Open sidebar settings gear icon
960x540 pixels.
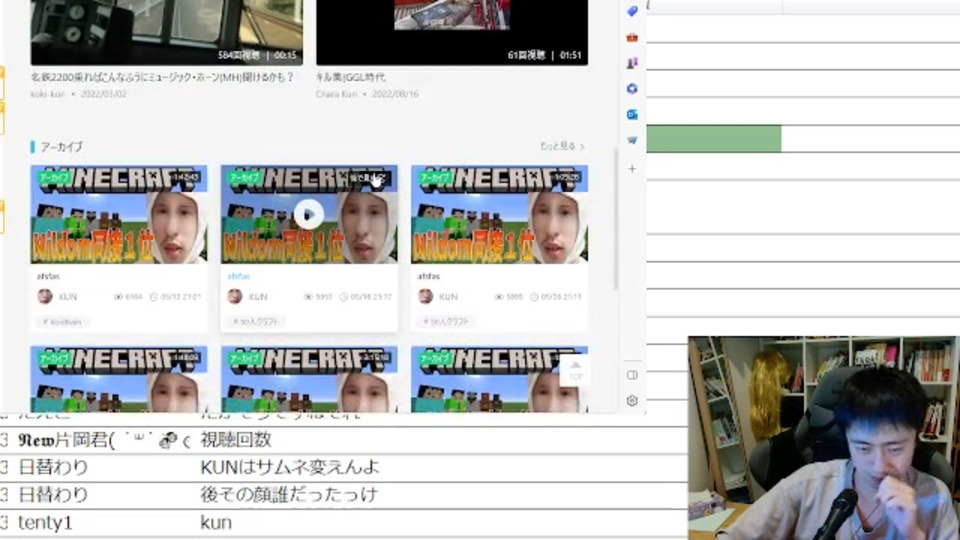pyautogui.click(x=632, y=400)
